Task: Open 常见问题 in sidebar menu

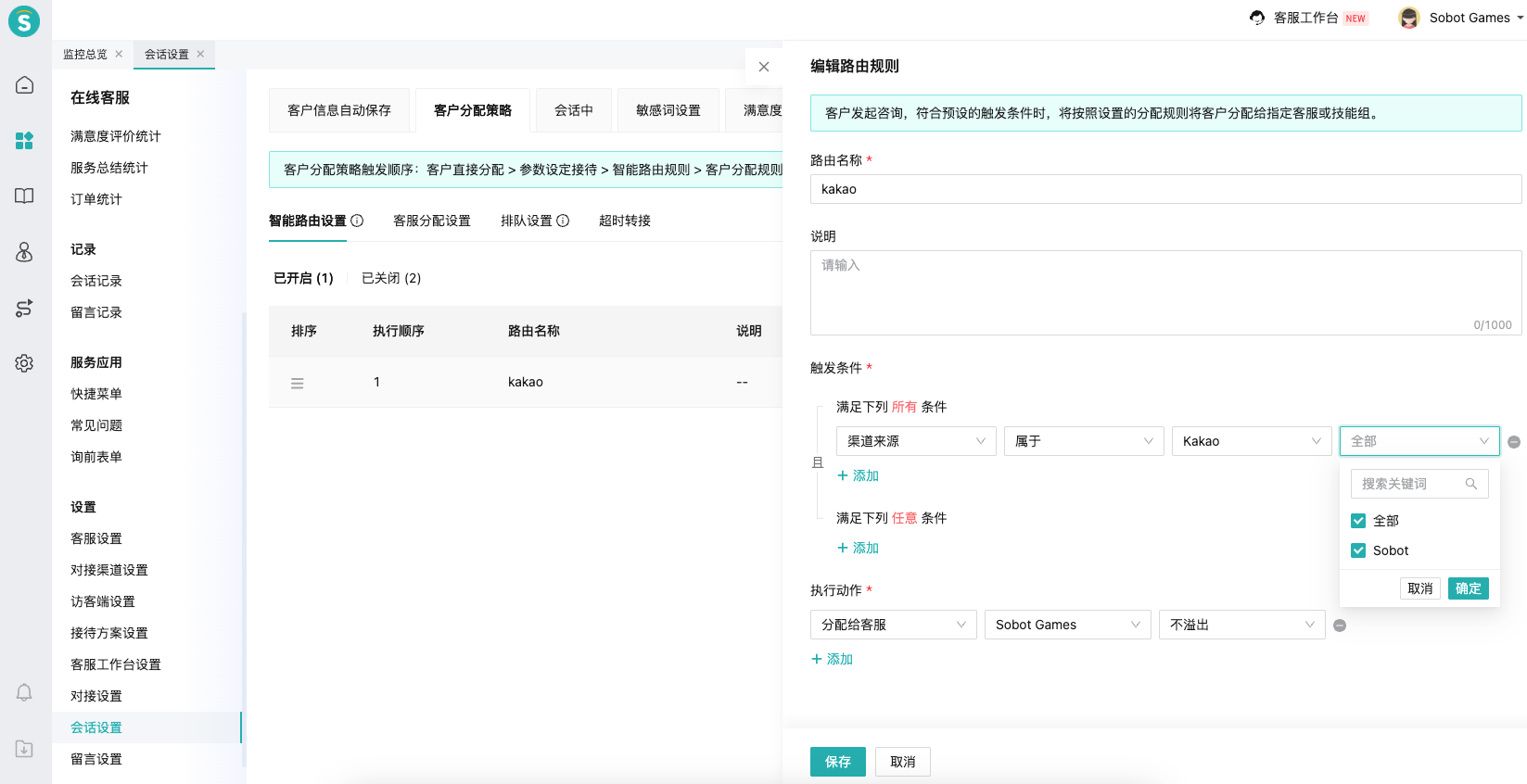Action: click(96, 425)
